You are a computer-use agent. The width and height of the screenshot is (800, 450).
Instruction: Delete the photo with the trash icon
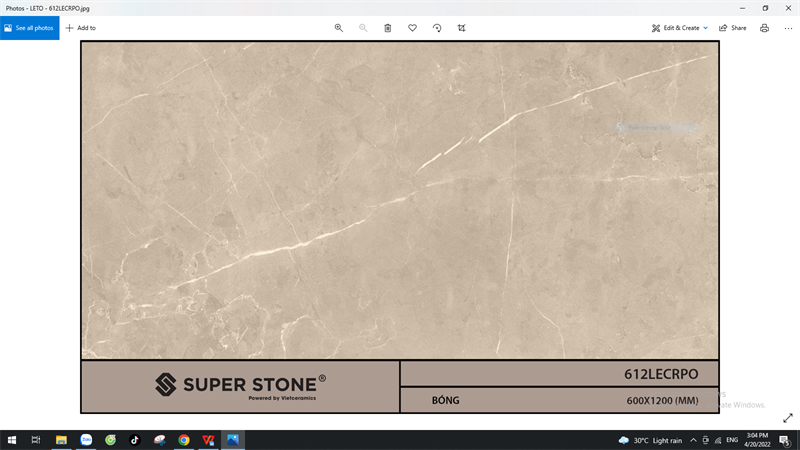click(x=388, y=28)
